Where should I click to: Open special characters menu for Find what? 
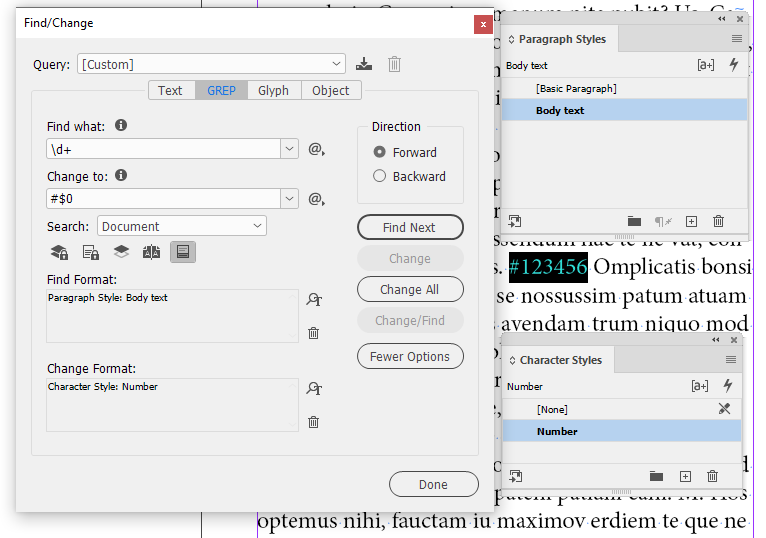pyautogui.click(x=316, y=149)
